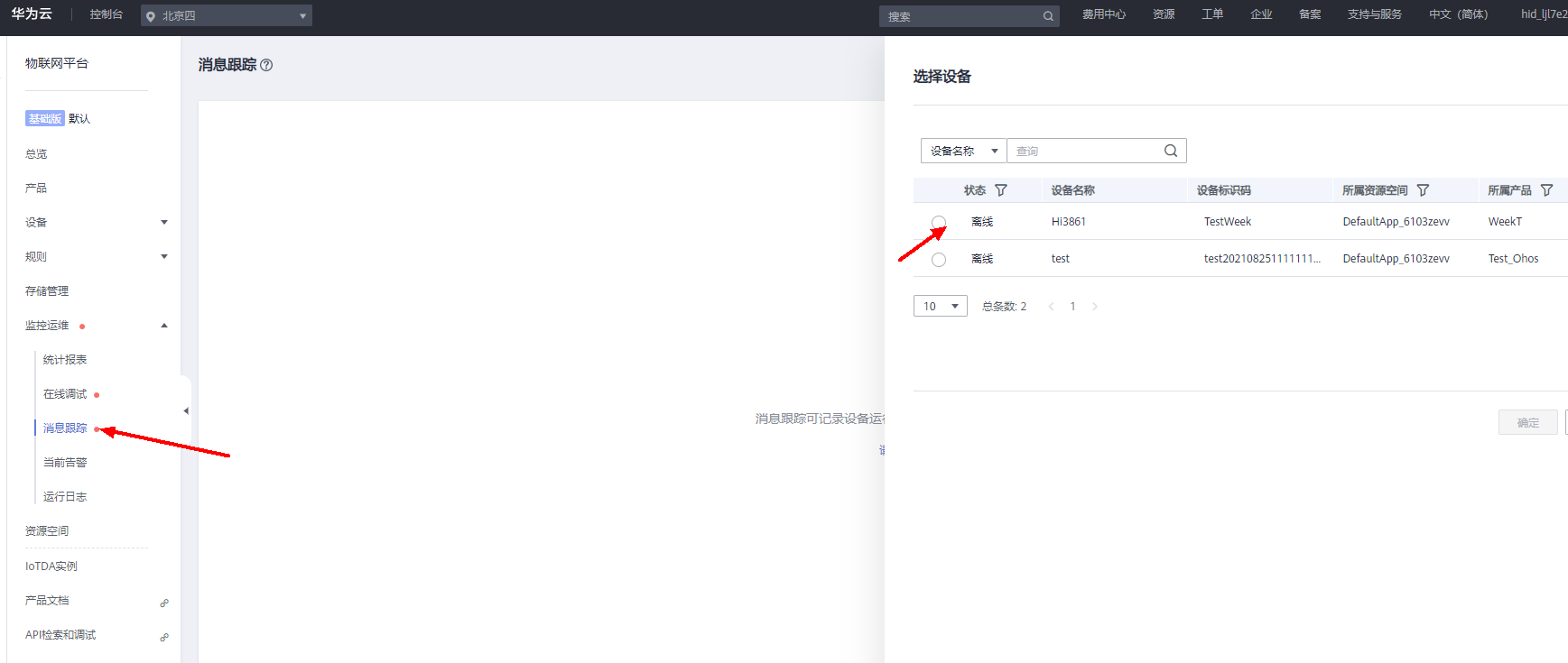Viewport: 1568px width, 663px height.
Task: Open 控制台 link in the header
Action: point(106,14)
